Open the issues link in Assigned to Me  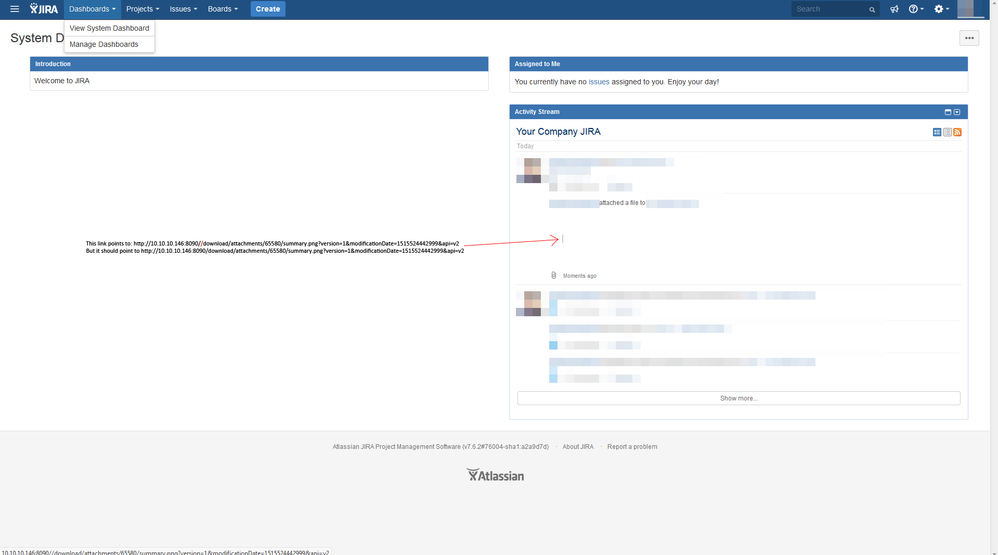(x=599, y=82)
